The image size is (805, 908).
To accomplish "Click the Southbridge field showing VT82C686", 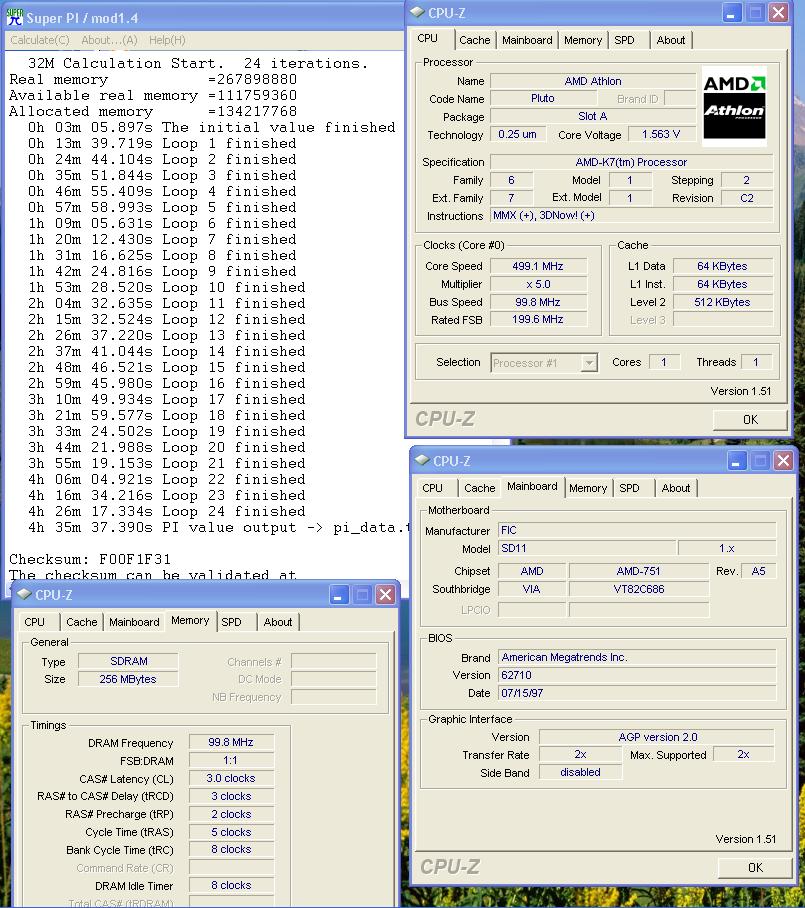I will (x=639, y=589).
